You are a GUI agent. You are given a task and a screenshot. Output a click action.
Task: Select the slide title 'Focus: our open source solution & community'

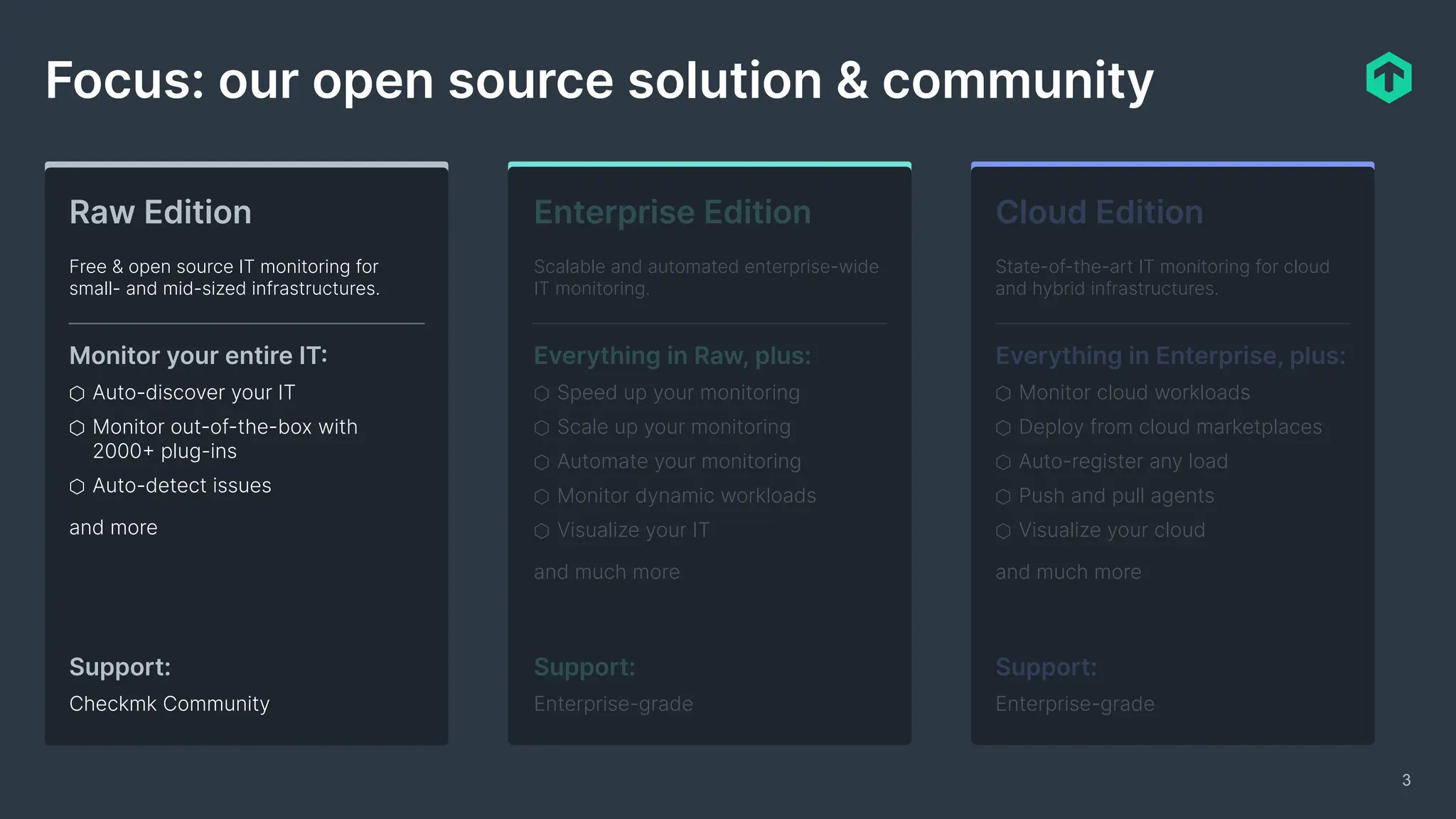tap(599, 81)
